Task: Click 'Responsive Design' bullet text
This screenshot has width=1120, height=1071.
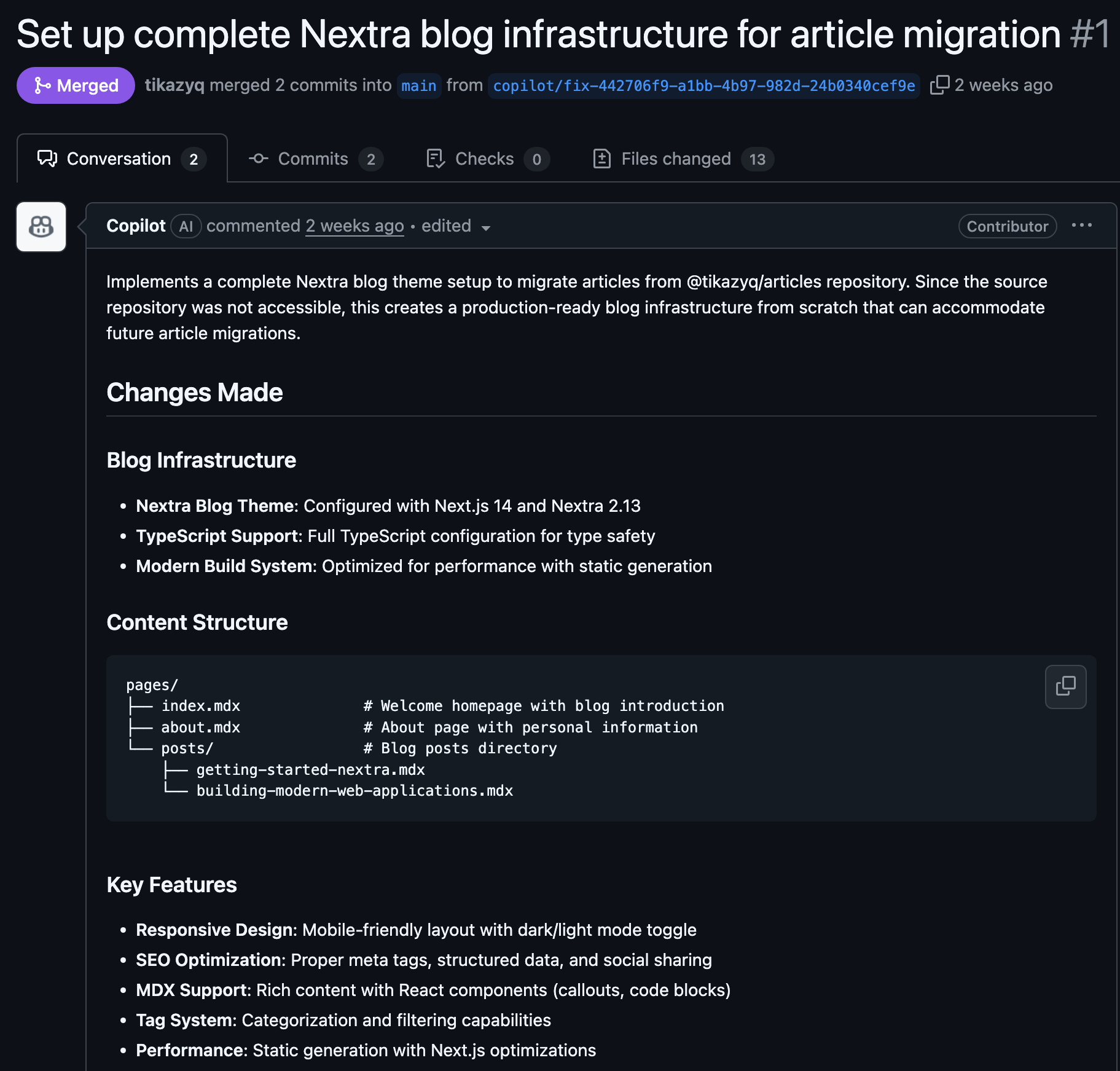Action: 215,930
